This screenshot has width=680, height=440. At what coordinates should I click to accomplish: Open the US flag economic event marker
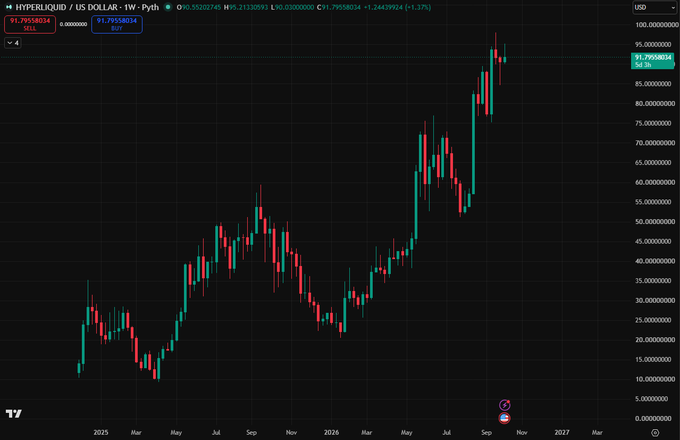click(504, 418)
